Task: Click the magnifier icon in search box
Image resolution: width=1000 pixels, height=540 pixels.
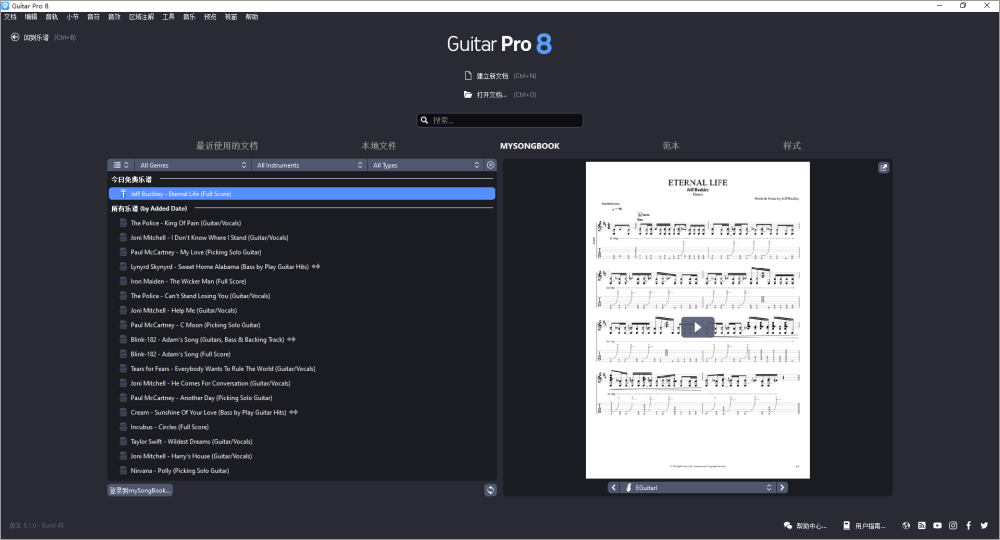Action: [x=424, y=120]
